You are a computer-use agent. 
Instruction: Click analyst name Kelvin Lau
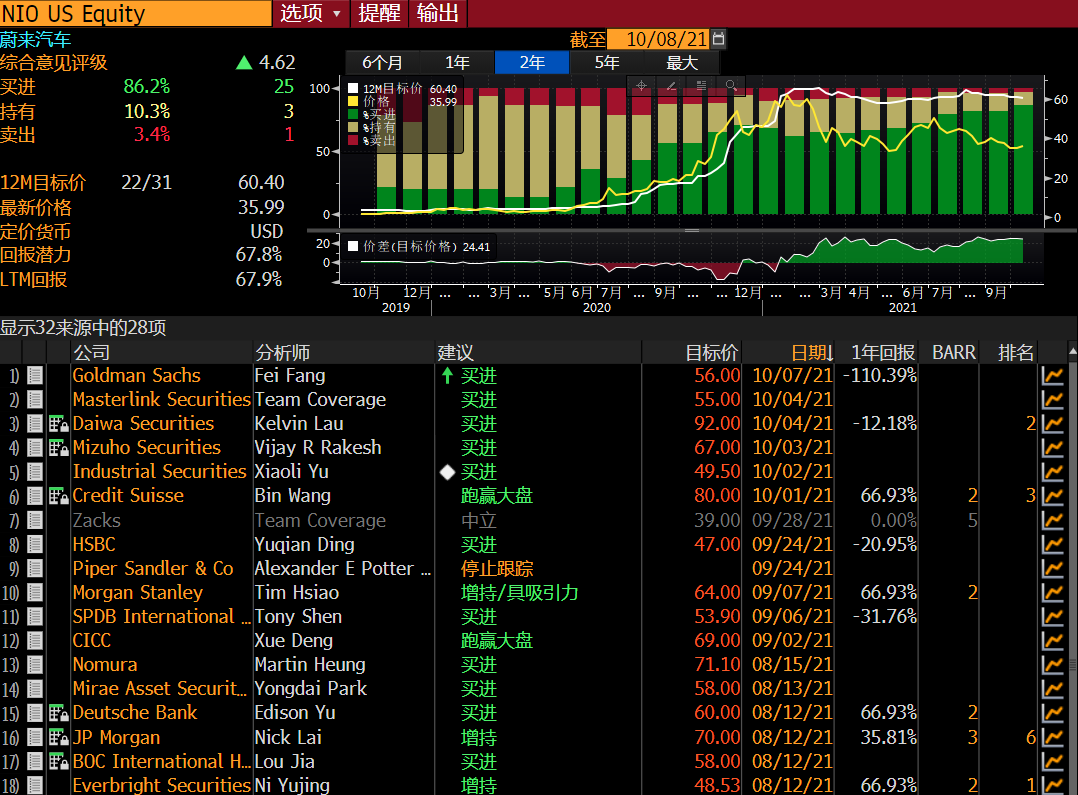[x=299, y=424]
